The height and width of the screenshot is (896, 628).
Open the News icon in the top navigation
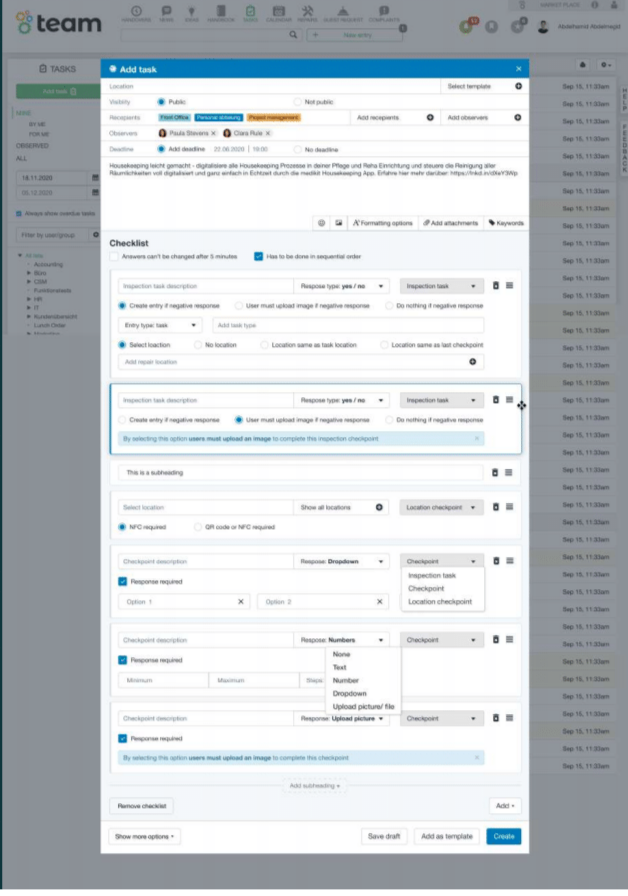click(166, 14)
